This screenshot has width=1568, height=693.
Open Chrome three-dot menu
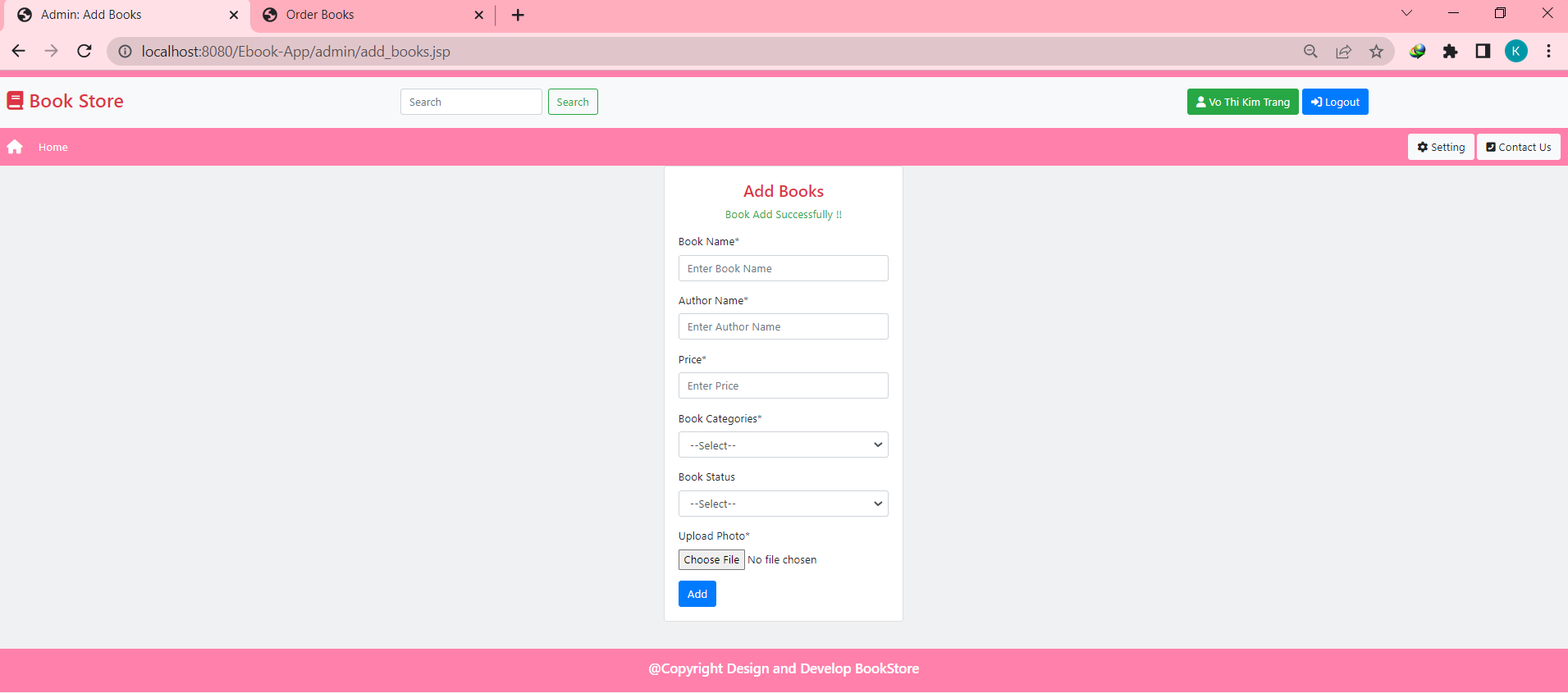tap(1548, 51)
